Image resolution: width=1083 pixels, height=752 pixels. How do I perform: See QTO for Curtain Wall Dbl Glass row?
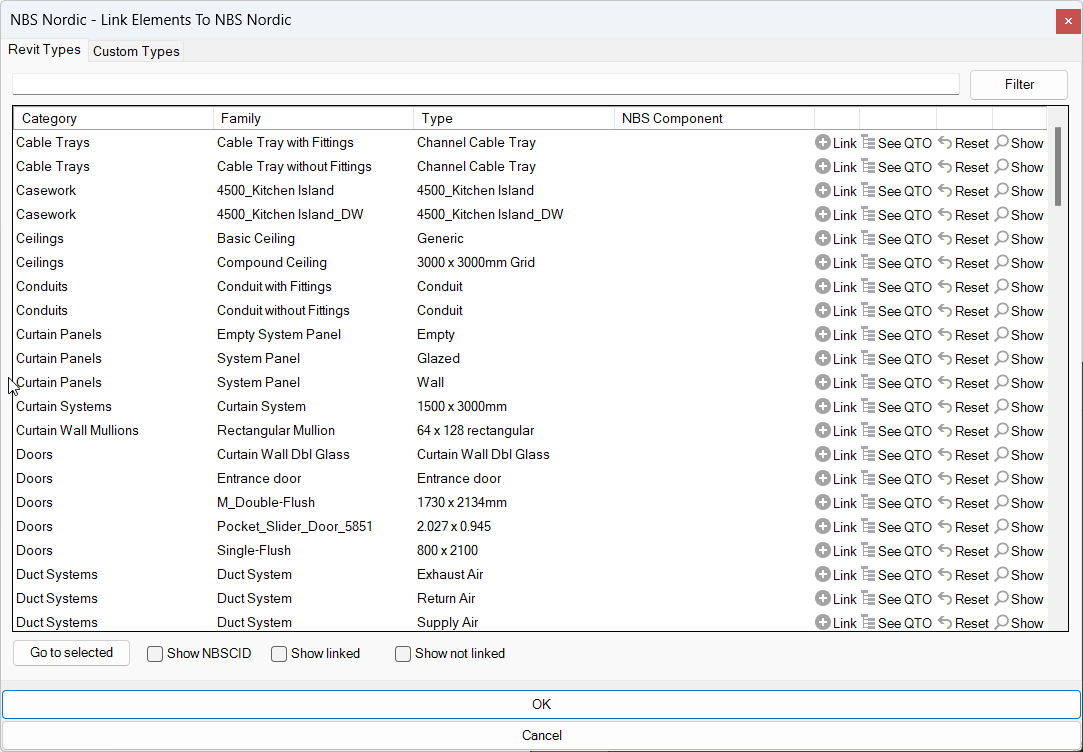tap(897, 455)
